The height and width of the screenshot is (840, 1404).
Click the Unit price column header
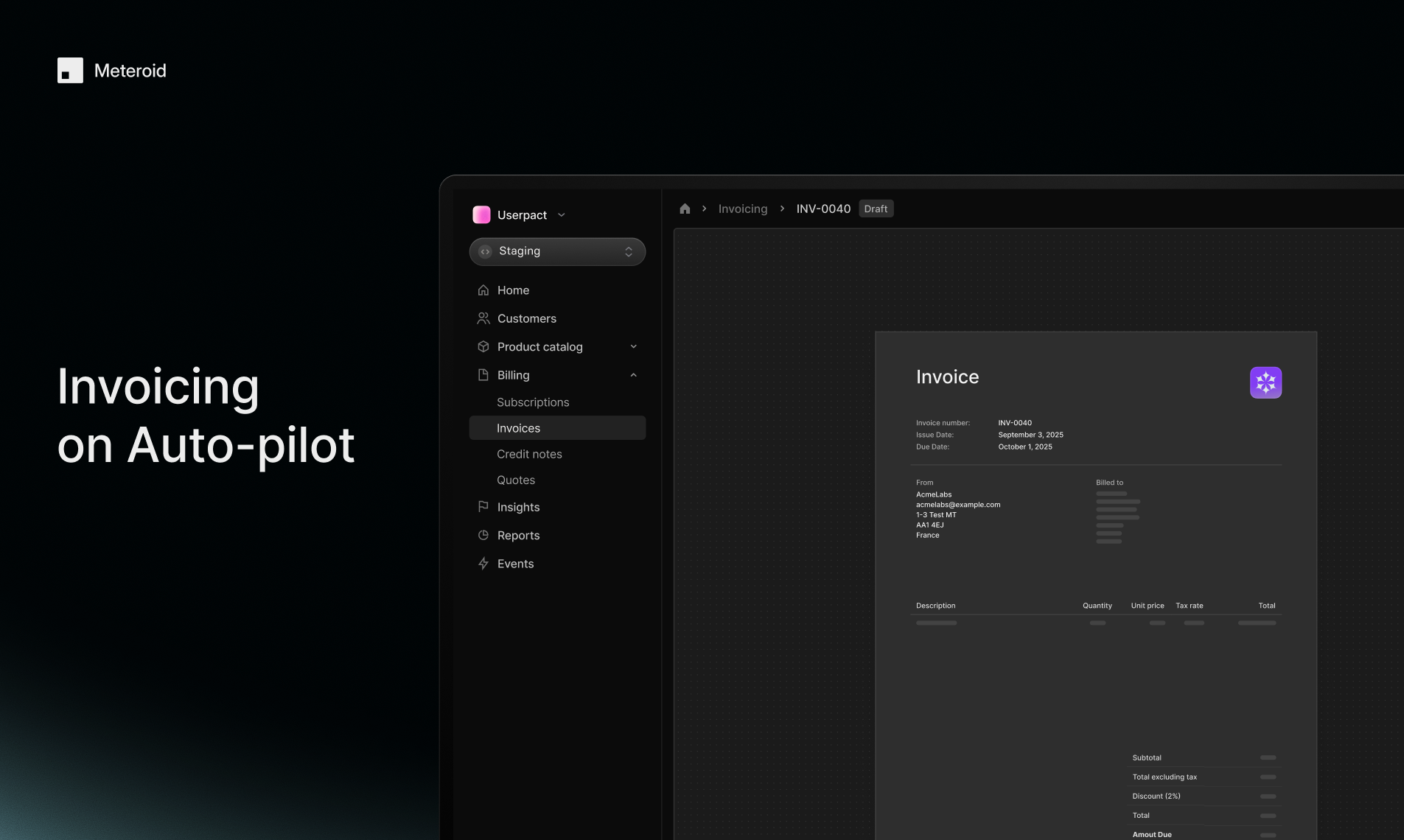[x=1148, y=606]
